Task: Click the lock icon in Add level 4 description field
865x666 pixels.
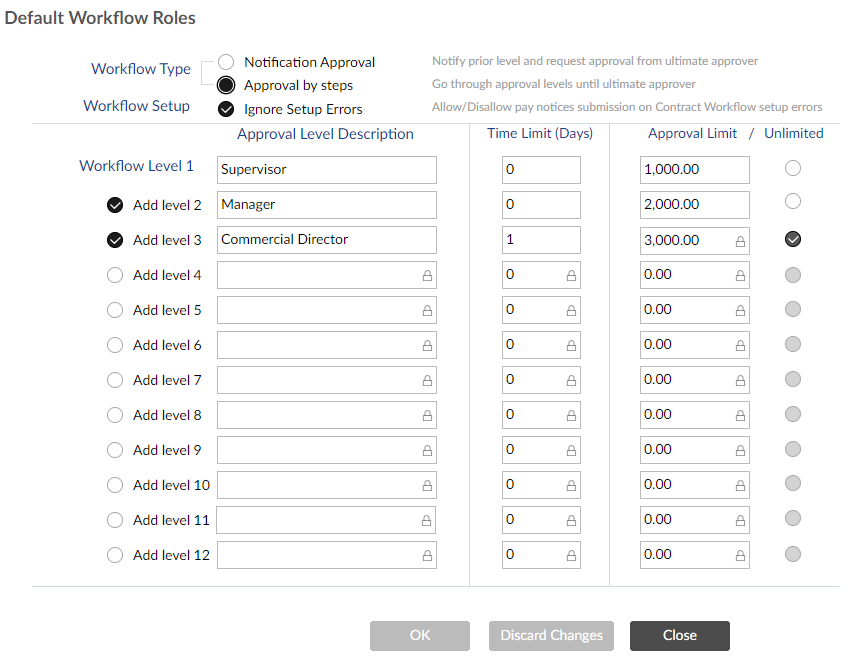Action: (425, 275)
